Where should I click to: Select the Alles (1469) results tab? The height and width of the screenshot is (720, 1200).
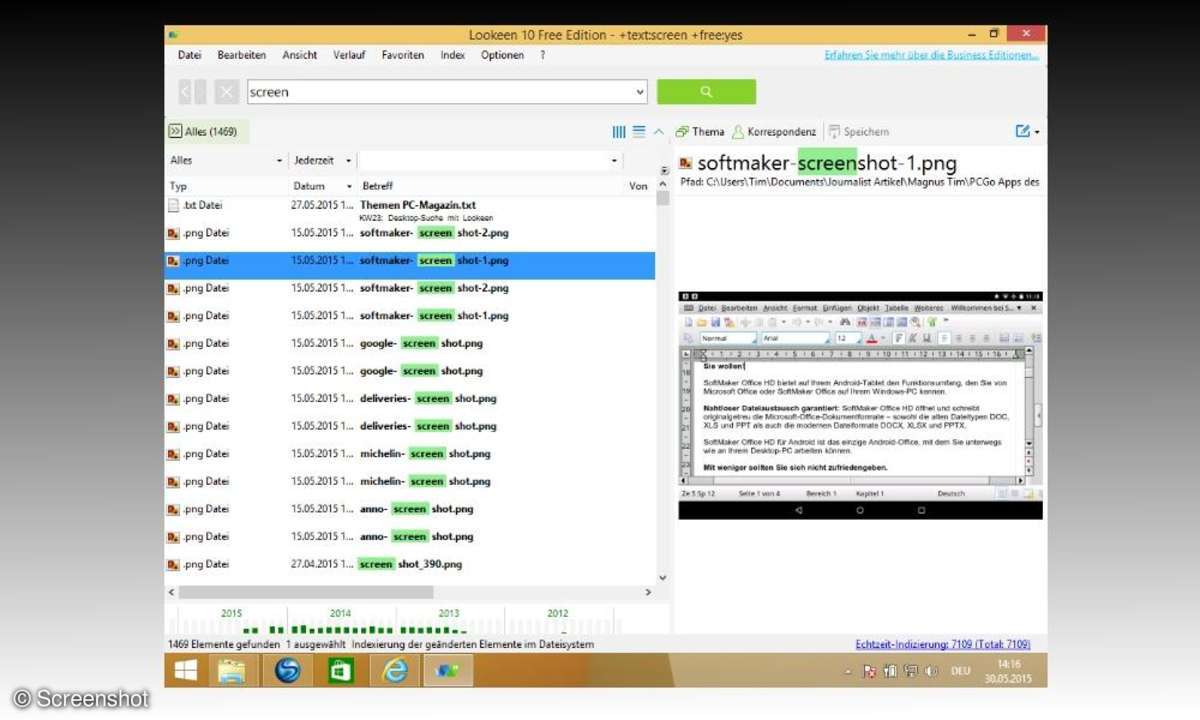tap(207, 131)
